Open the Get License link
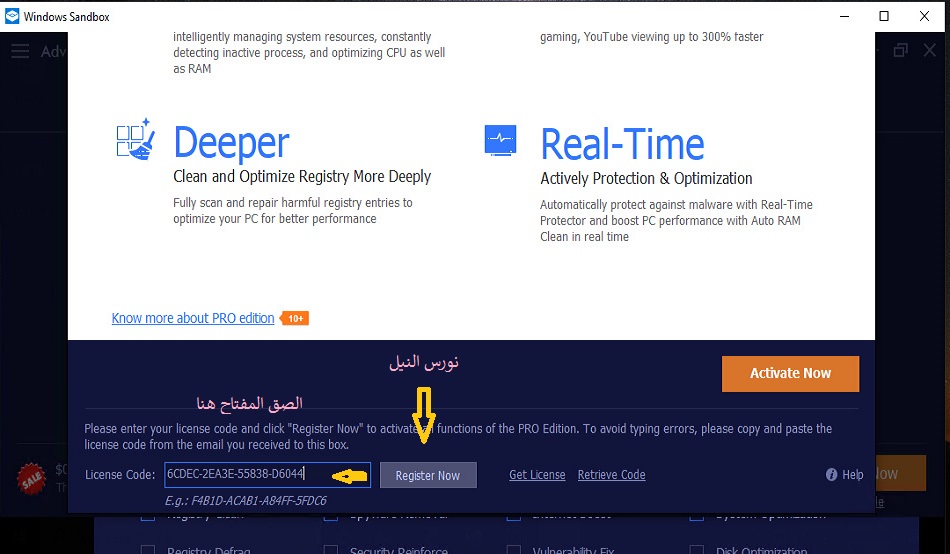 537,475
